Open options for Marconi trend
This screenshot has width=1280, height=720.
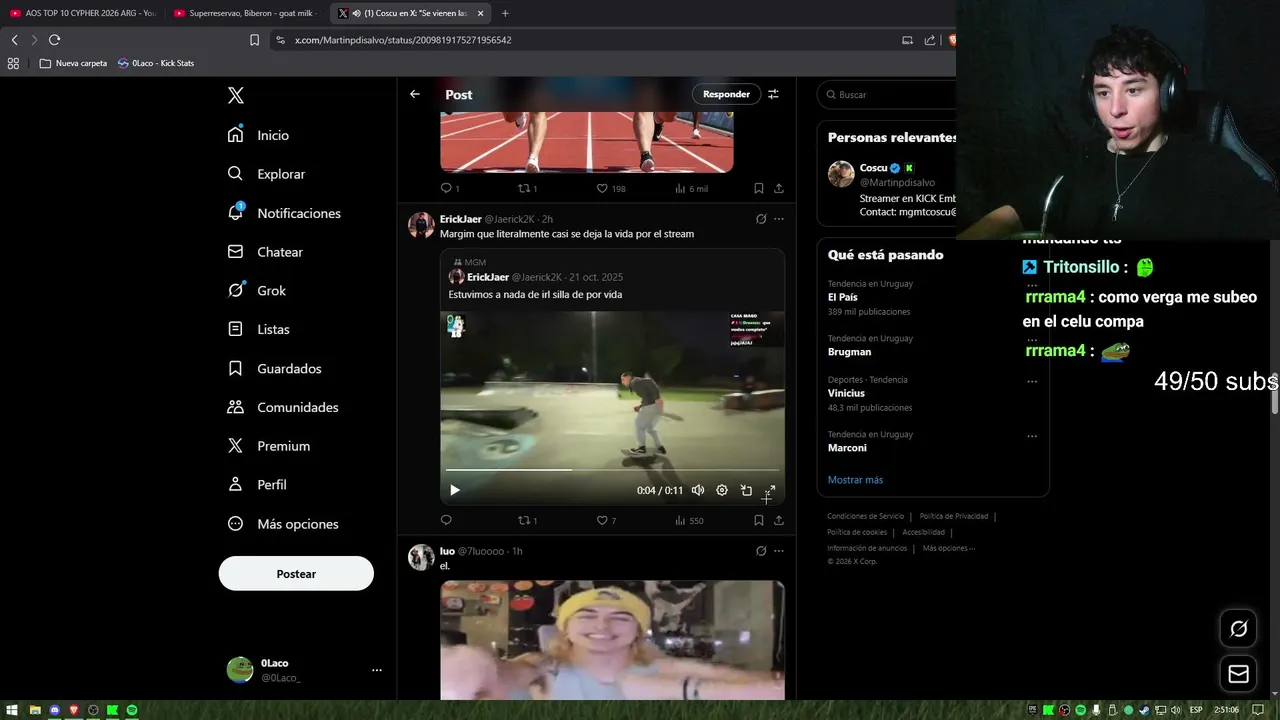coord(1032,436)
